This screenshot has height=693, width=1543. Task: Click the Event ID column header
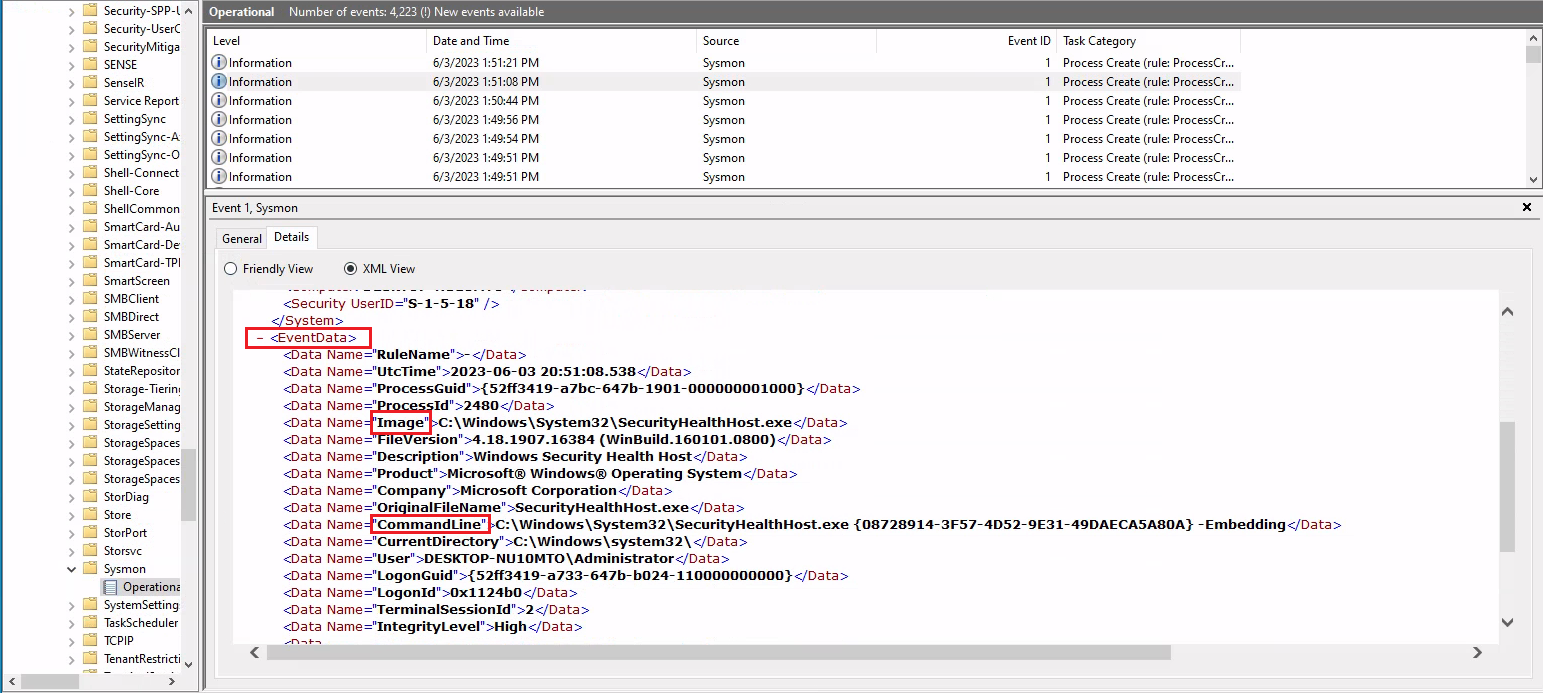coord(1030,41)
